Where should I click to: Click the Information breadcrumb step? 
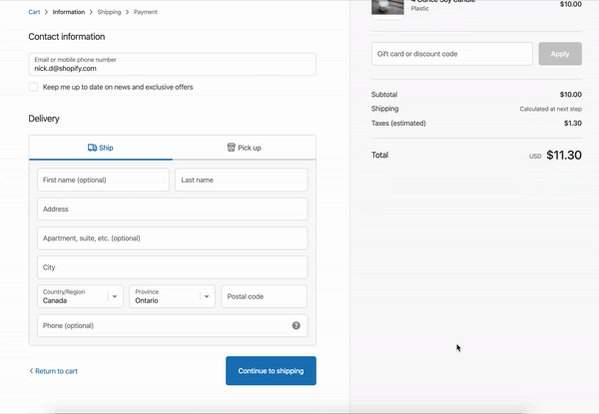click(x=69, y=12)
